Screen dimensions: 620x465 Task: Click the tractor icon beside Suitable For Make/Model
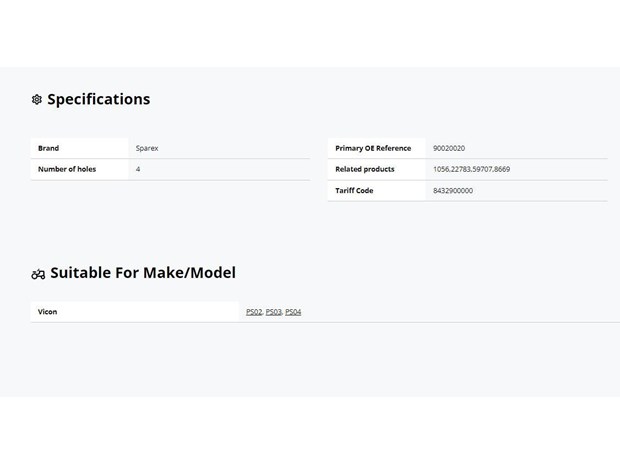(38, 274)
